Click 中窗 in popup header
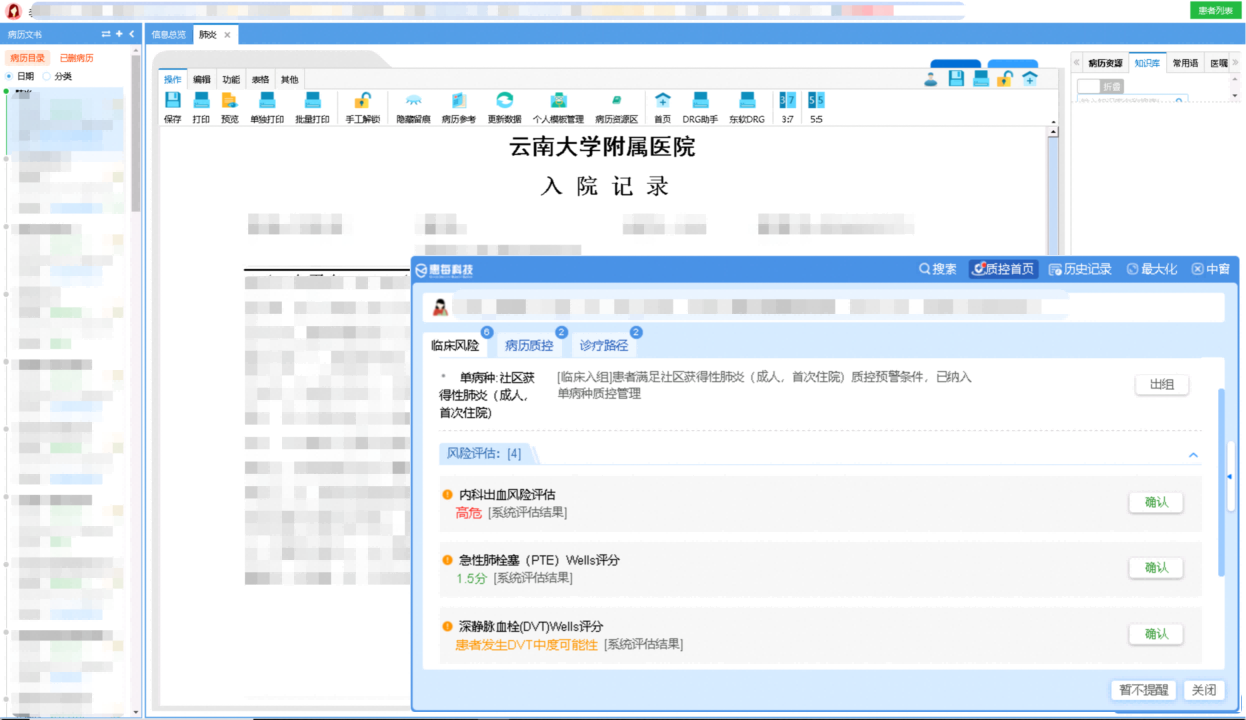Viewport: 1246px width, 720px height. pyautogui.click(x=1210, y=269)
